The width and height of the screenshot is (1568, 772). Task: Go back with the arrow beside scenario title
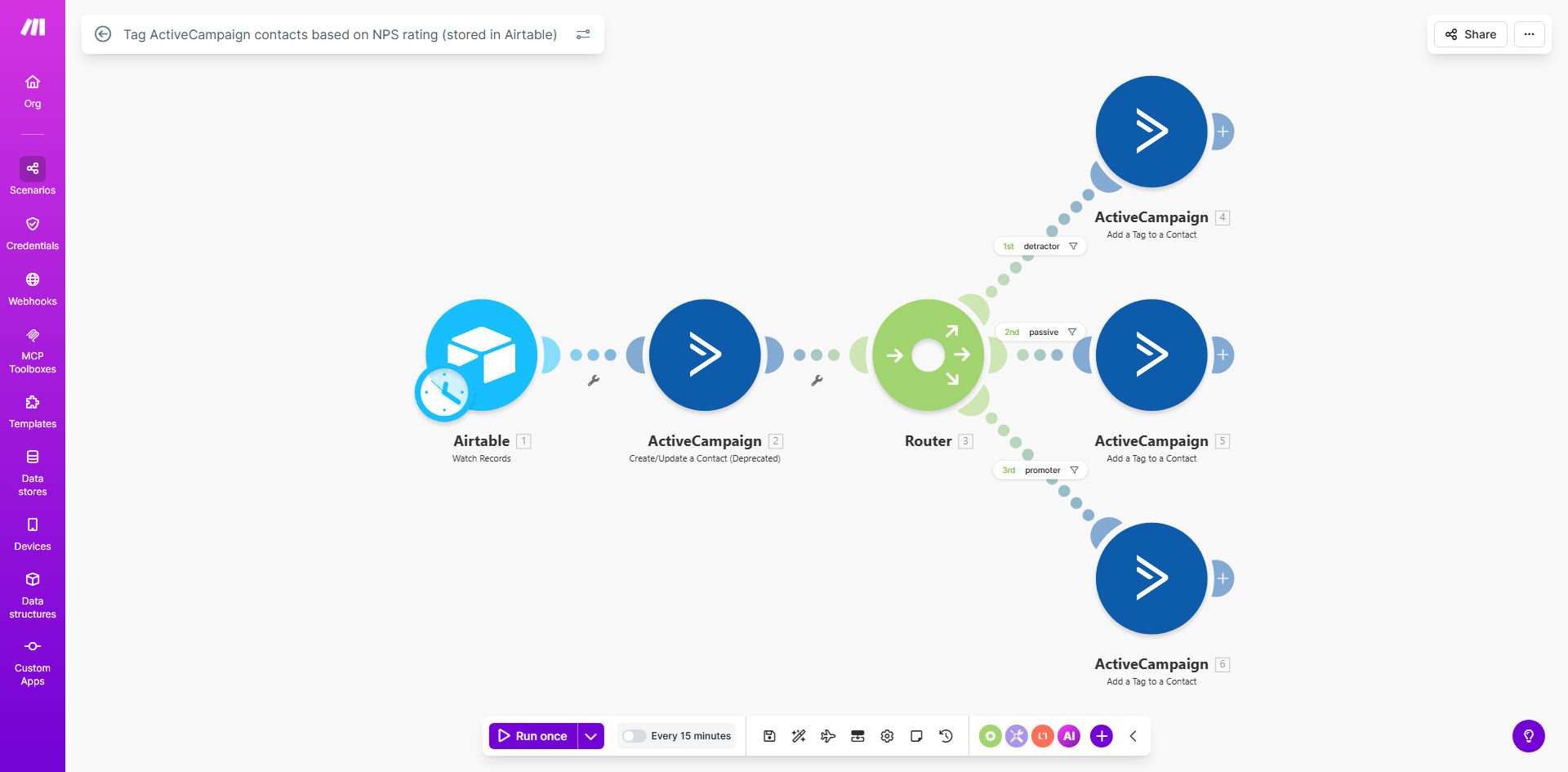pos(103,34)
